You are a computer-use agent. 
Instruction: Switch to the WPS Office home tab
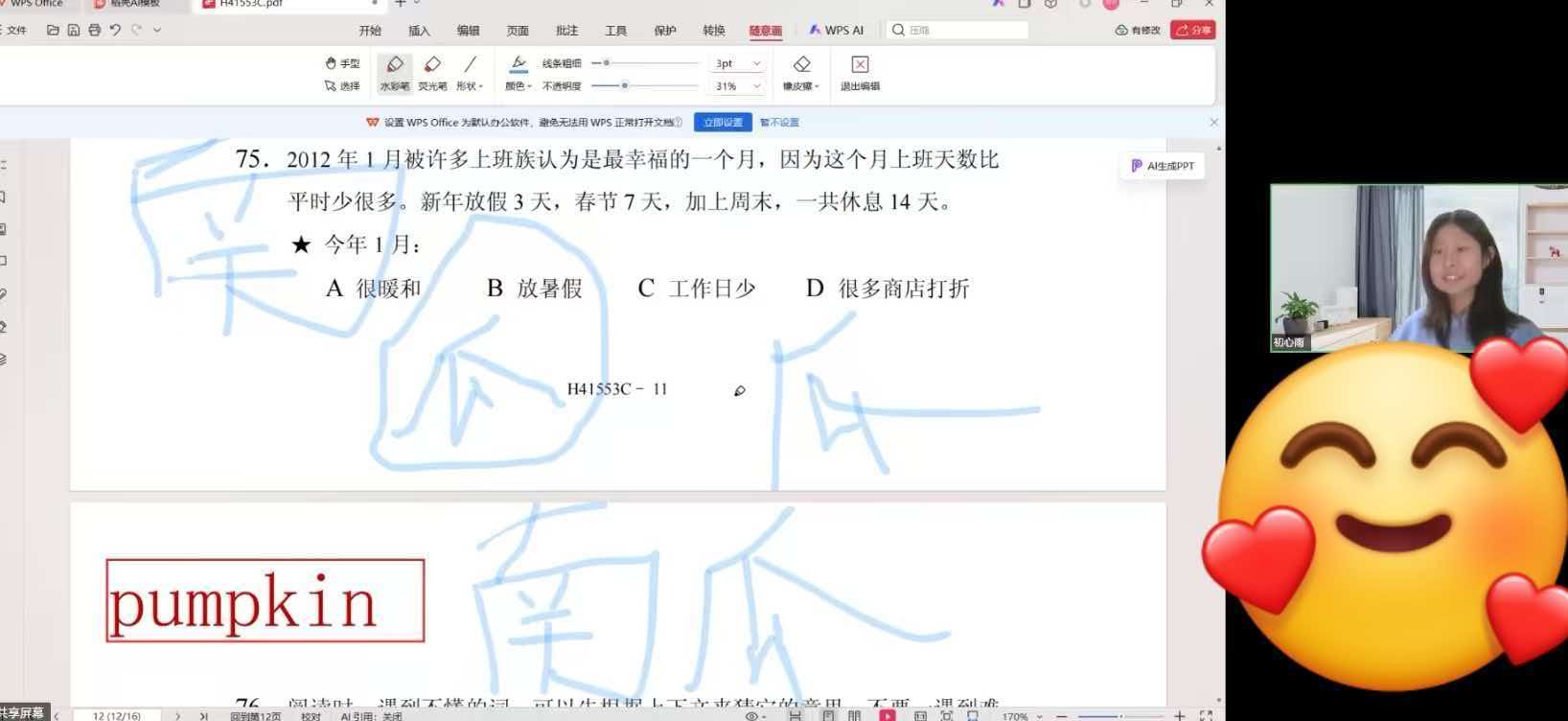click(x=35, y=5)
